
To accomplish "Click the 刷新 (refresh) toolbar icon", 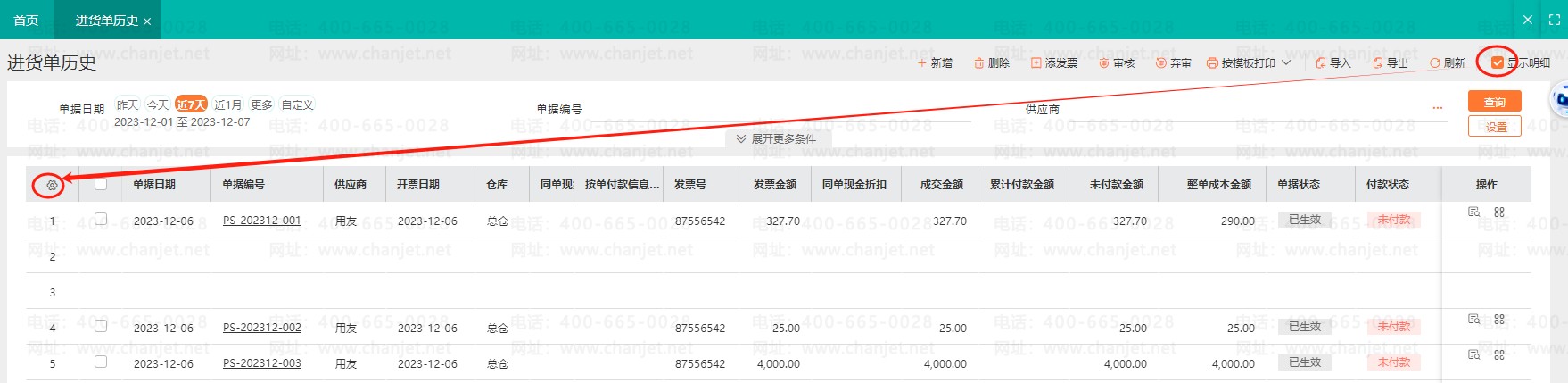I will 1434,63.
